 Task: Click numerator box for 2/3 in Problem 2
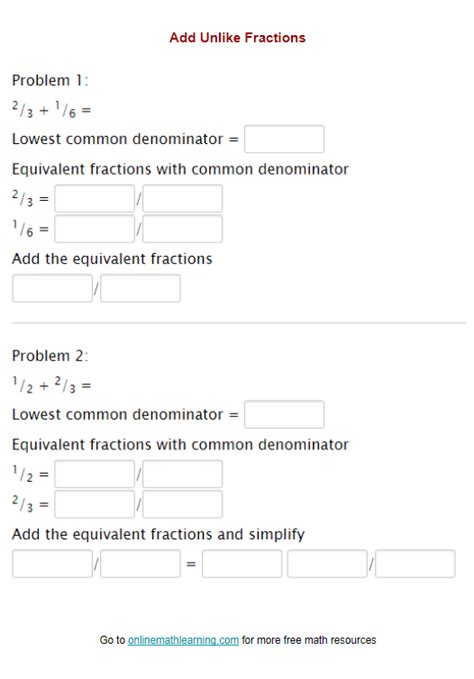pos(94,504)
